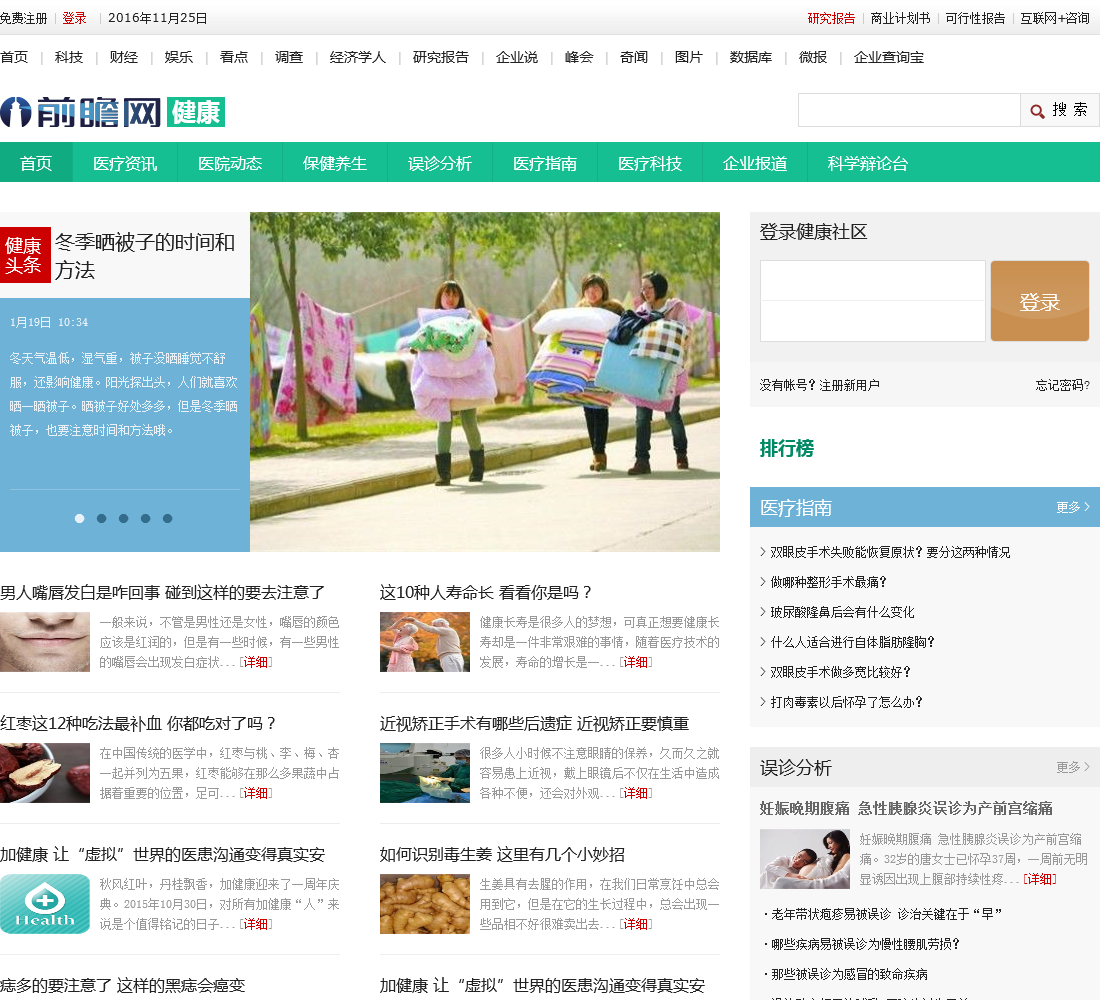Open title 这10种人寿命长 看看你是吗
1100x1000 pixels.
pyautogui.click(x=485, y=592)
